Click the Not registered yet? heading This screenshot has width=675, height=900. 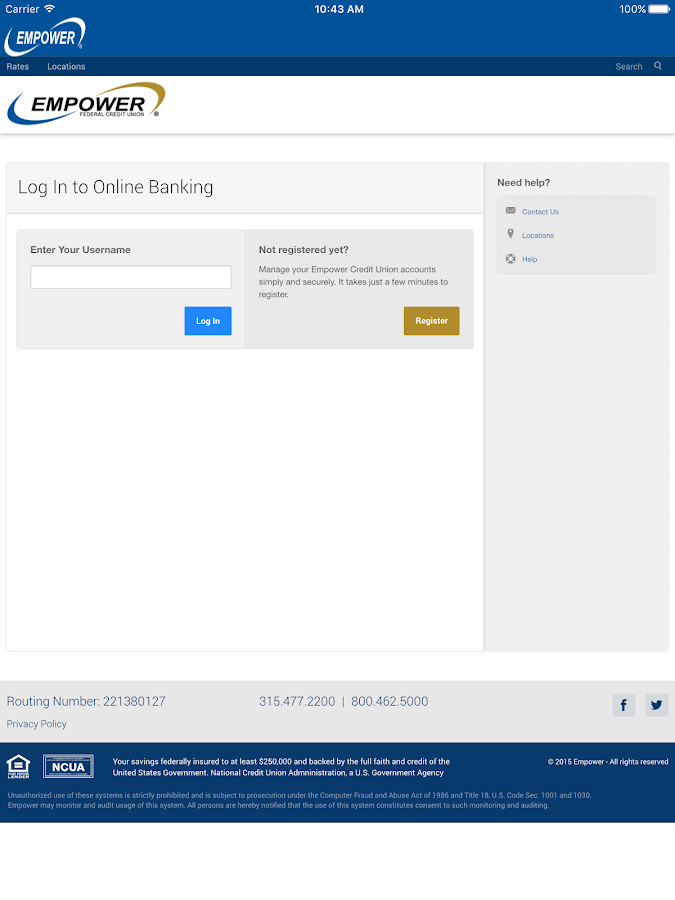[x=304, y=250]
